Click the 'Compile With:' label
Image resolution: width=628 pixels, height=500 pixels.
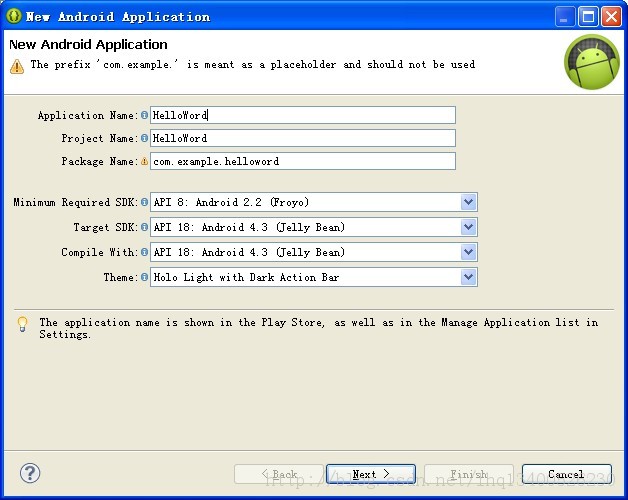(x=100, y=252)
